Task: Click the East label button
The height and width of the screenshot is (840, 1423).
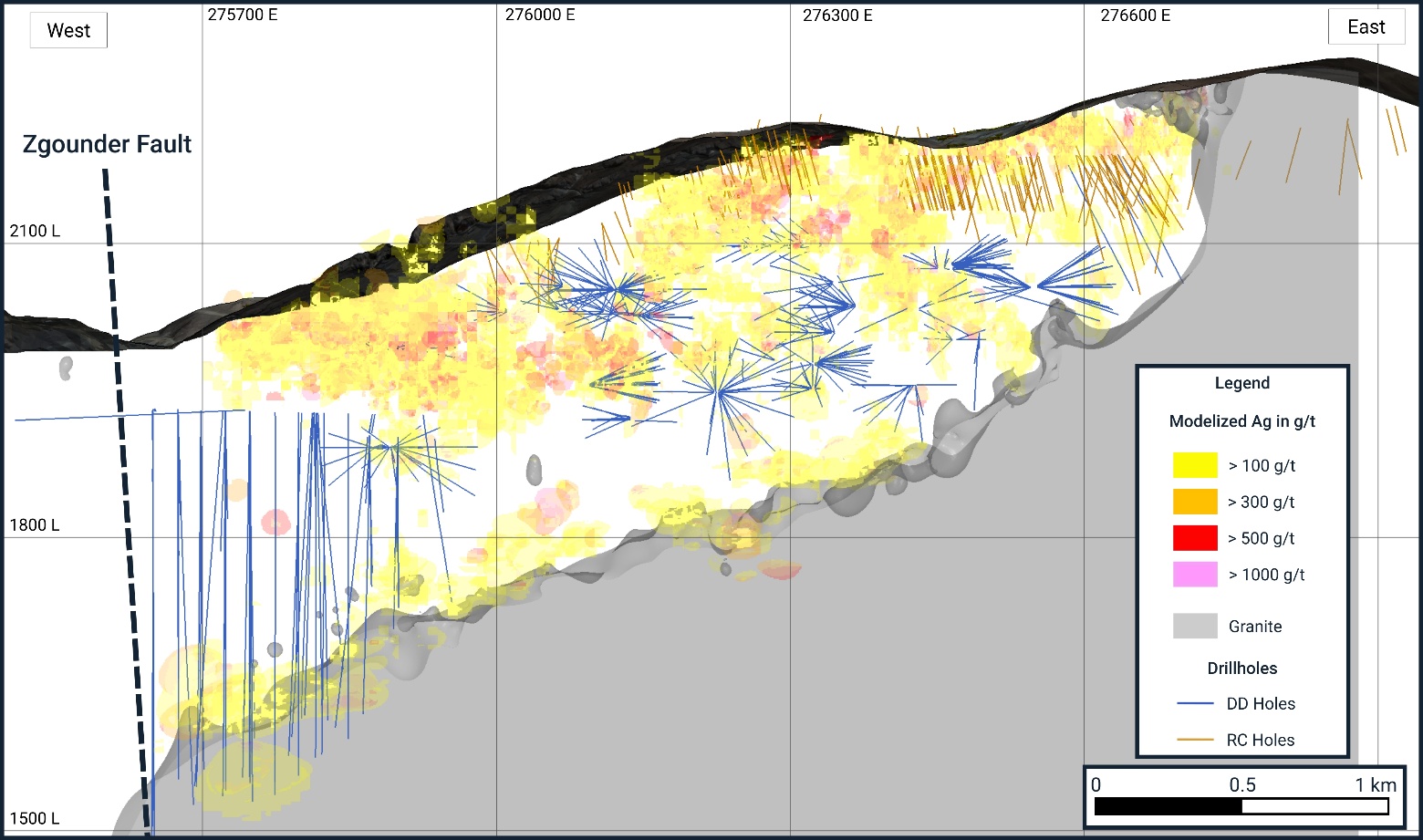Action: tap(1366, 27)
